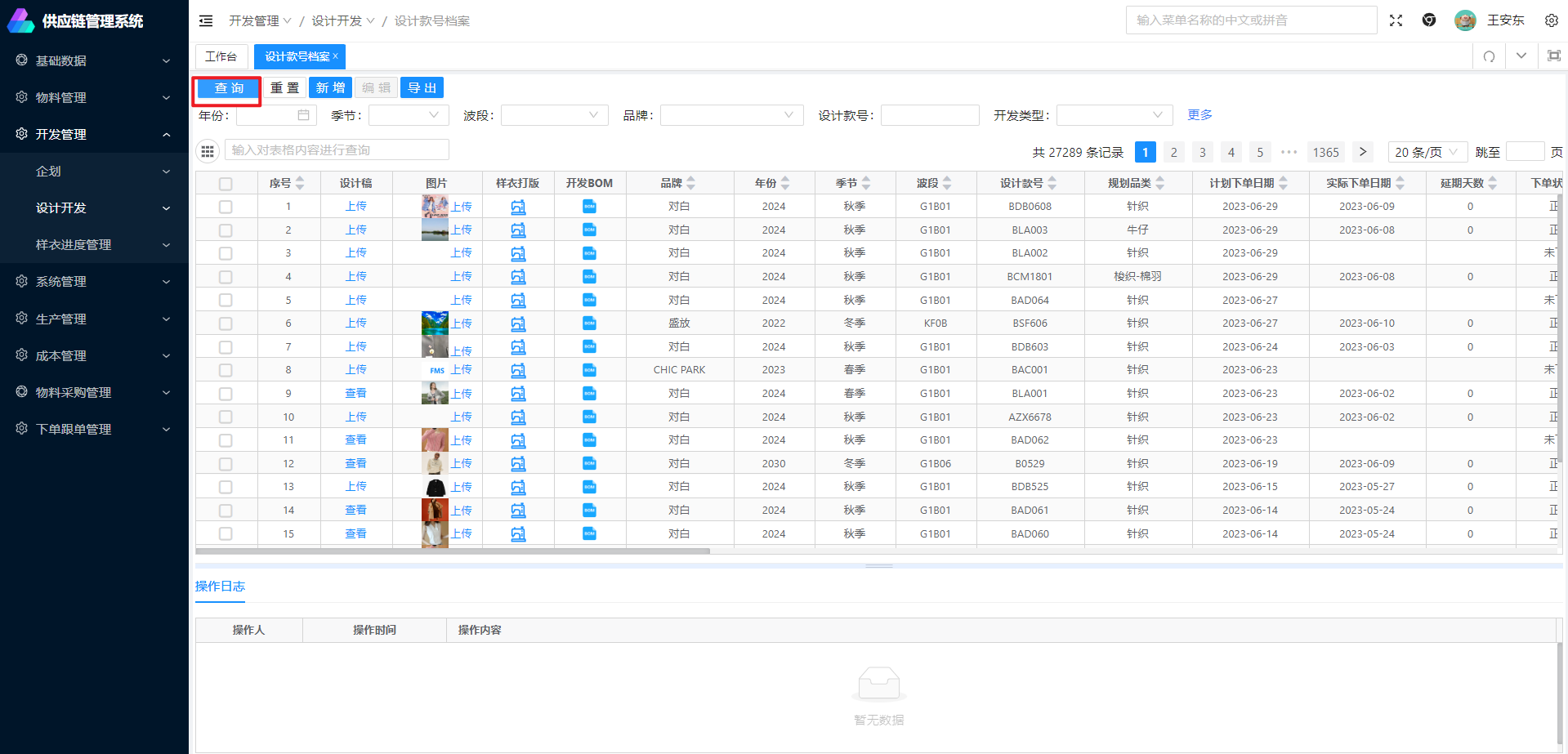Collapse the sidebar menu with the hamburger icon
The height and width of the screenshot is (754, 1568).
tap(206, 20)
